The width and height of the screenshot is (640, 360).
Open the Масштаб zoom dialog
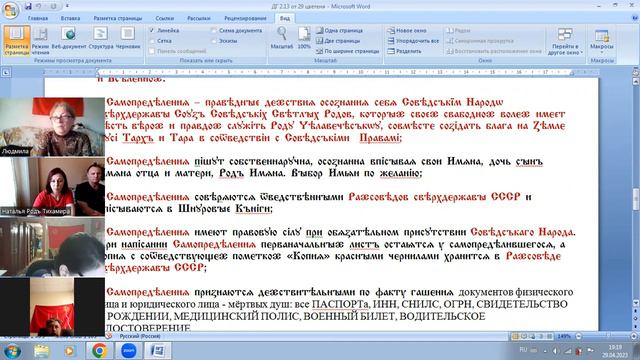[282, 38]
